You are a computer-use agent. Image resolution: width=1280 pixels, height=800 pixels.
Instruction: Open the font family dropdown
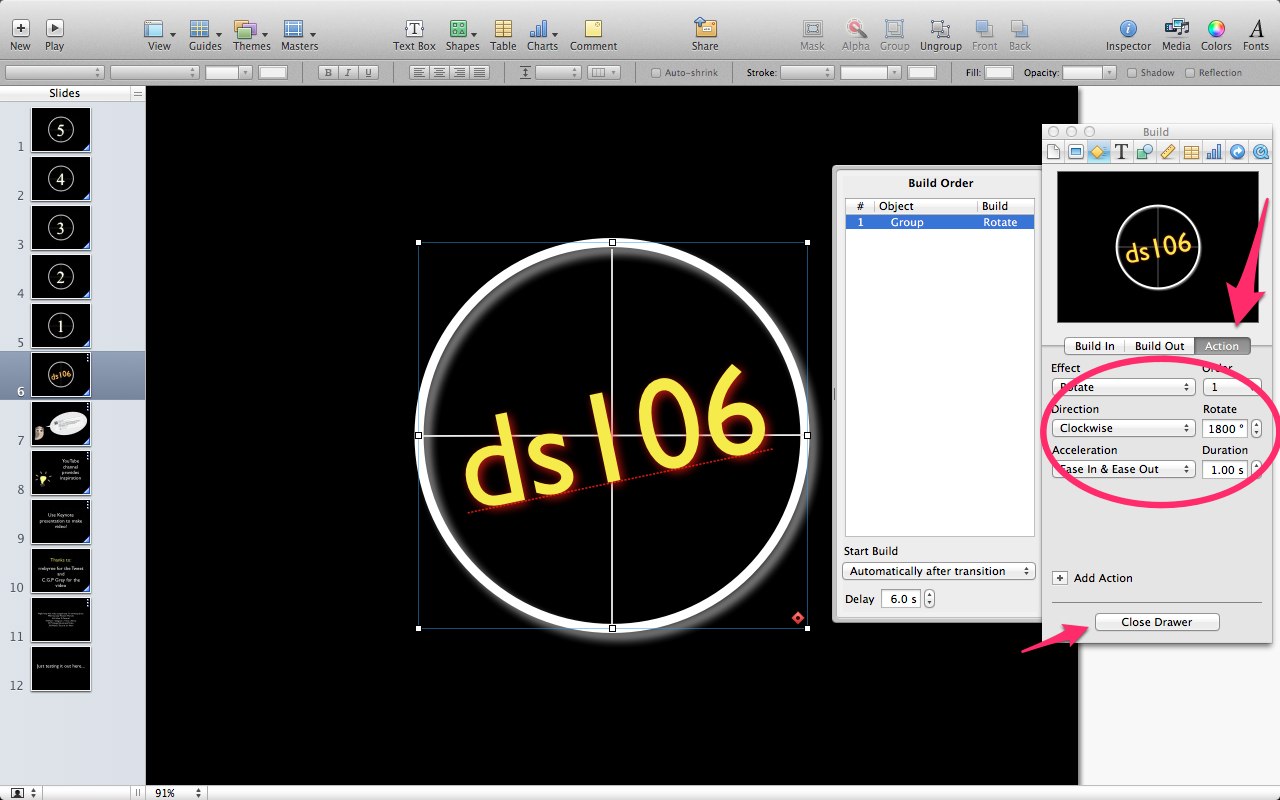[x=54, y=72]
